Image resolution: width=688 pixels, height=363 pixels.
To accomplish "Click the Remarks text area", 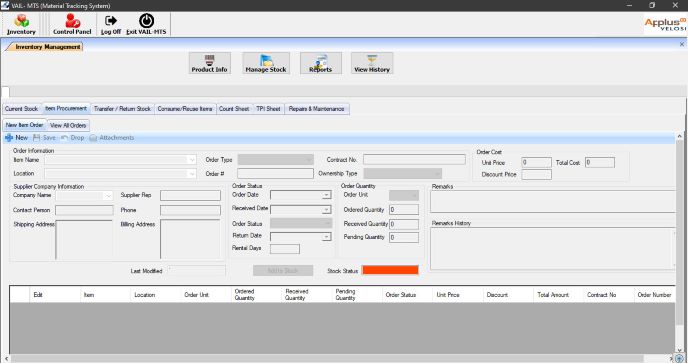I will click(553, 201).
